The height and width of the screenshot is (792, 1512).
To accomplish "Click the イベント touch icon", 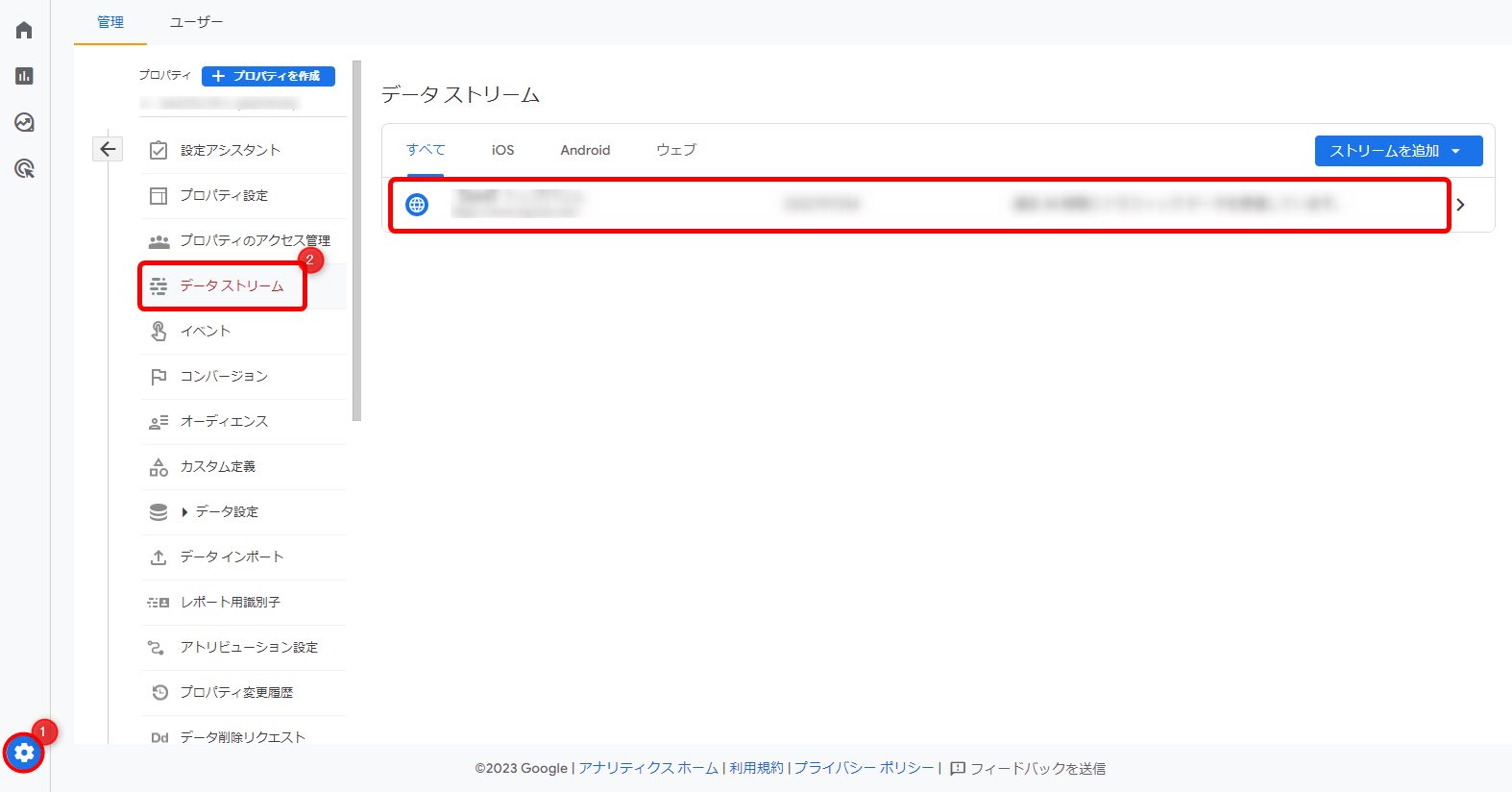I will pos(159,331).
